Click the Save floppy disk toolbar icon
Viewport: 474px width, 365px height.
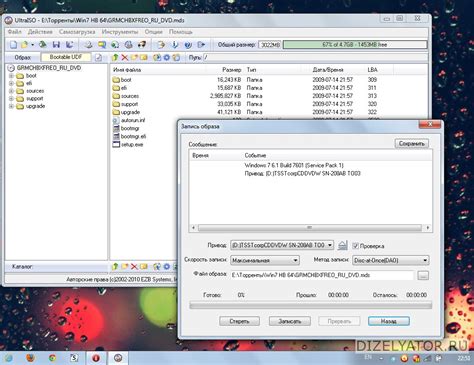point(56,45)
